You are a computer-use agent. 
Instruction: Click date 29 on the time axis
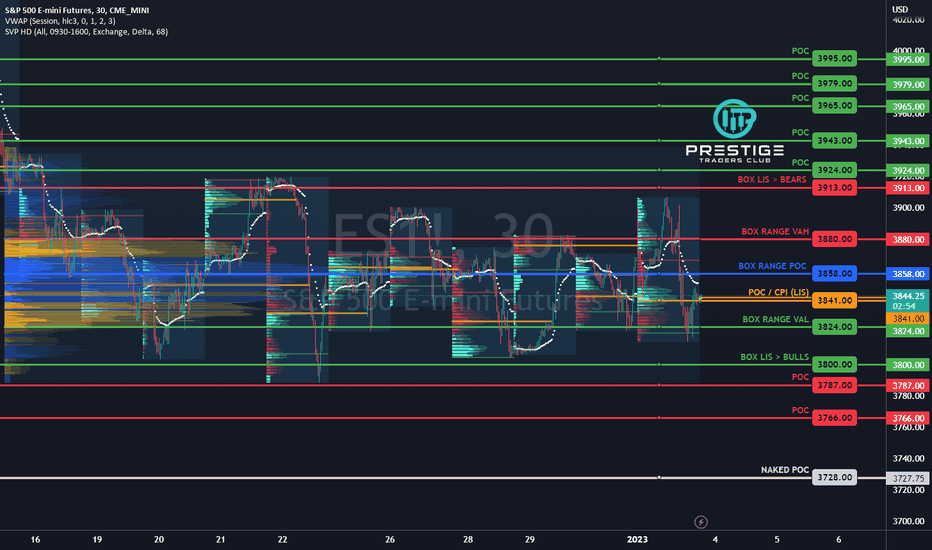click(x=530, y=539)
